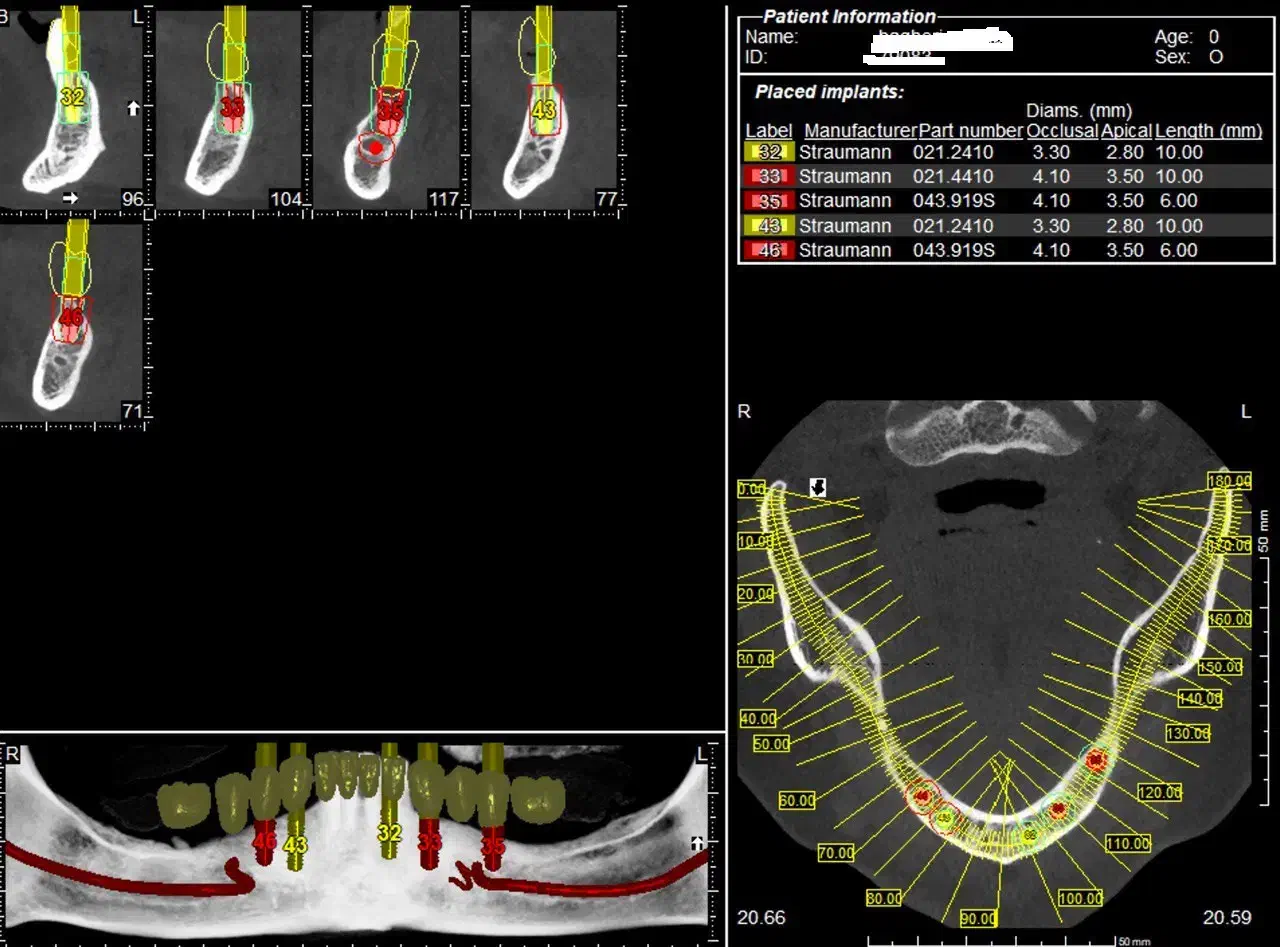Screen dimensions: 1280x947
Task: Select implant 46 marker in the axial view
Action: [x=922, y=796]
